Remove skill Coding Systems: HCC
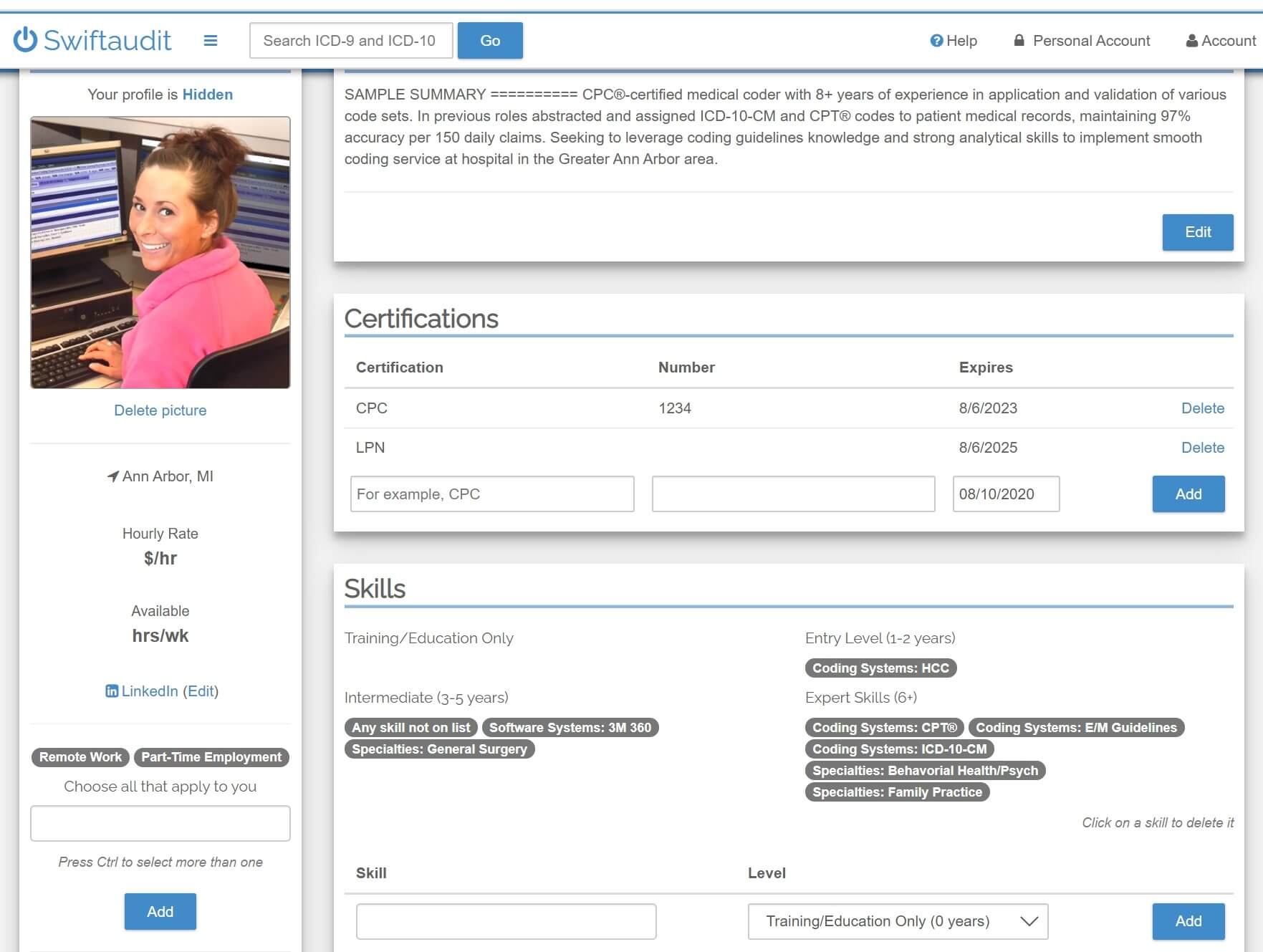Screen dimensions: 1263x952 coord(880,668)
